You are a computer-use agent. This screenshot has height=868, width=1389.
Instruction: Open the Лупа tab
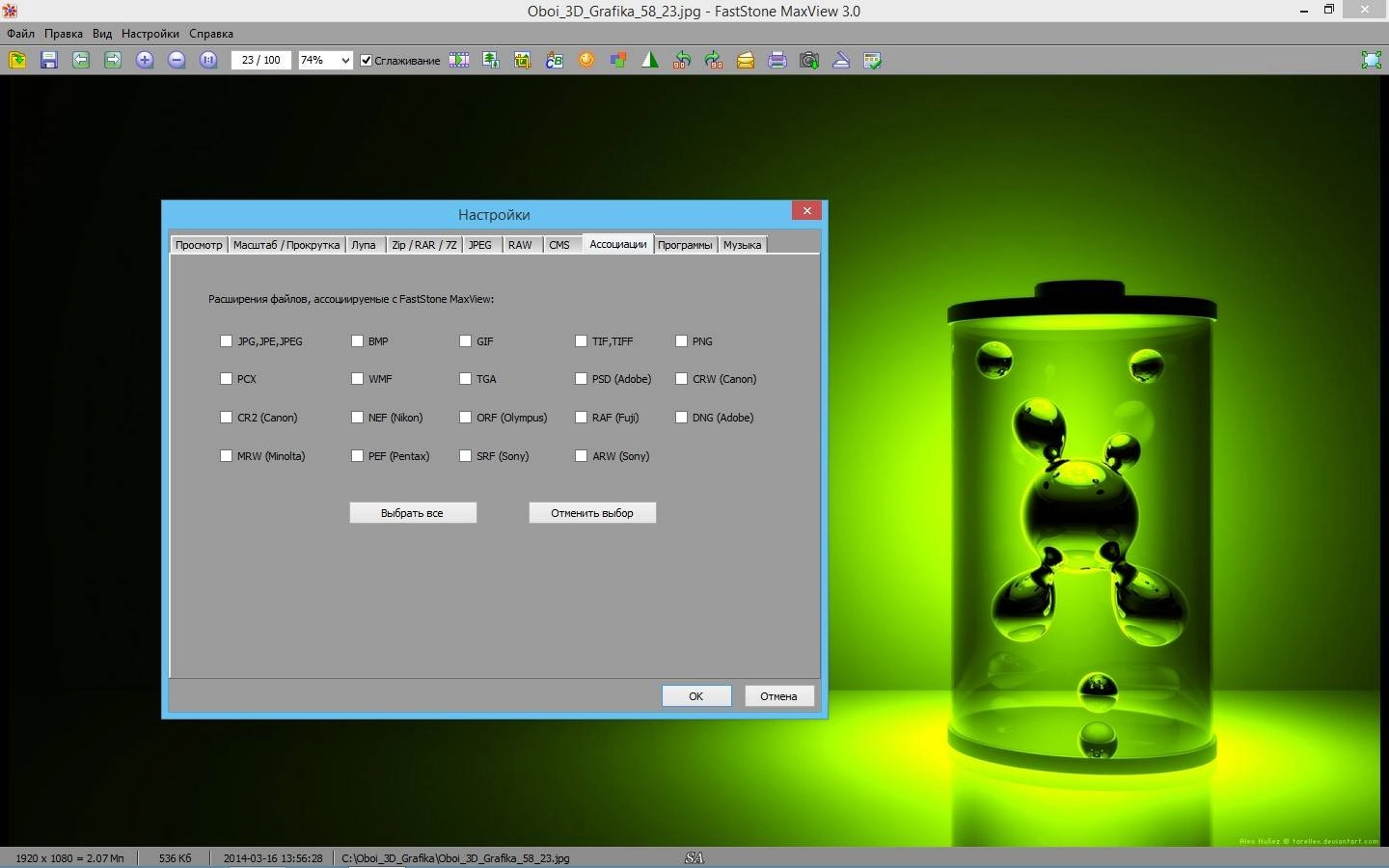coord(364,245)
